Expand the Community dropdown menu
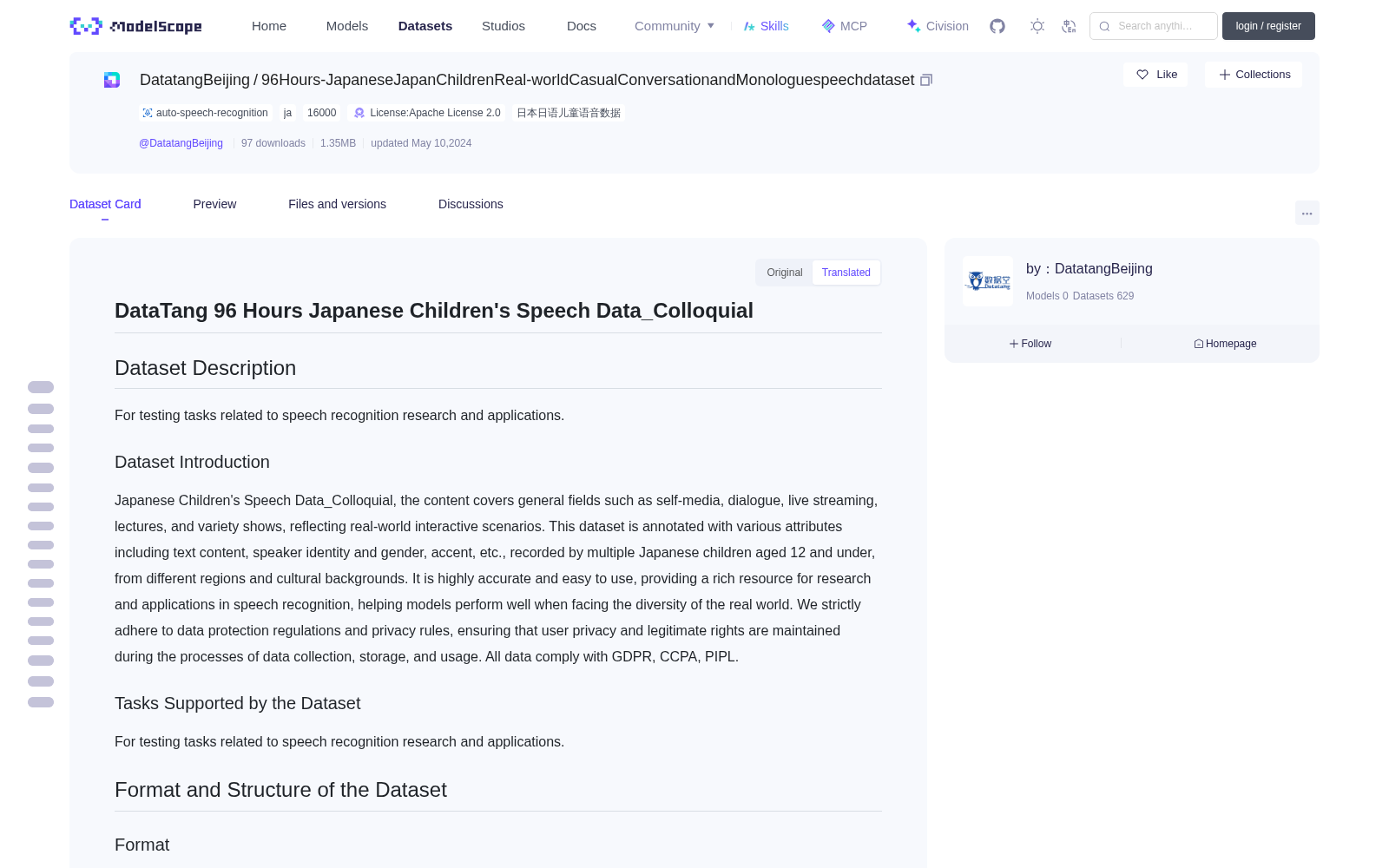The height and width of the screenshot is (868, 1389). click(675, 26)
